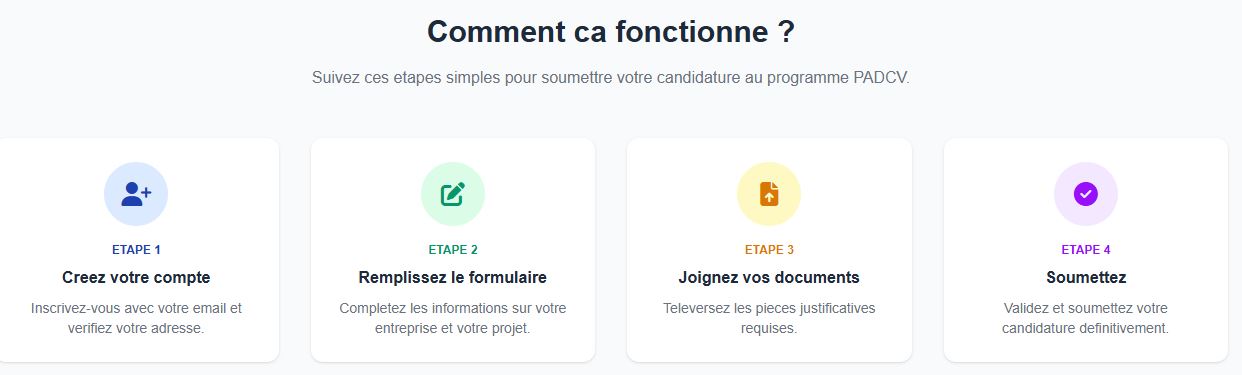Click the 'Joignez vos documents' heading
Image resolution: width=1242 pixels, height=375 pixels.
(769, 277)
